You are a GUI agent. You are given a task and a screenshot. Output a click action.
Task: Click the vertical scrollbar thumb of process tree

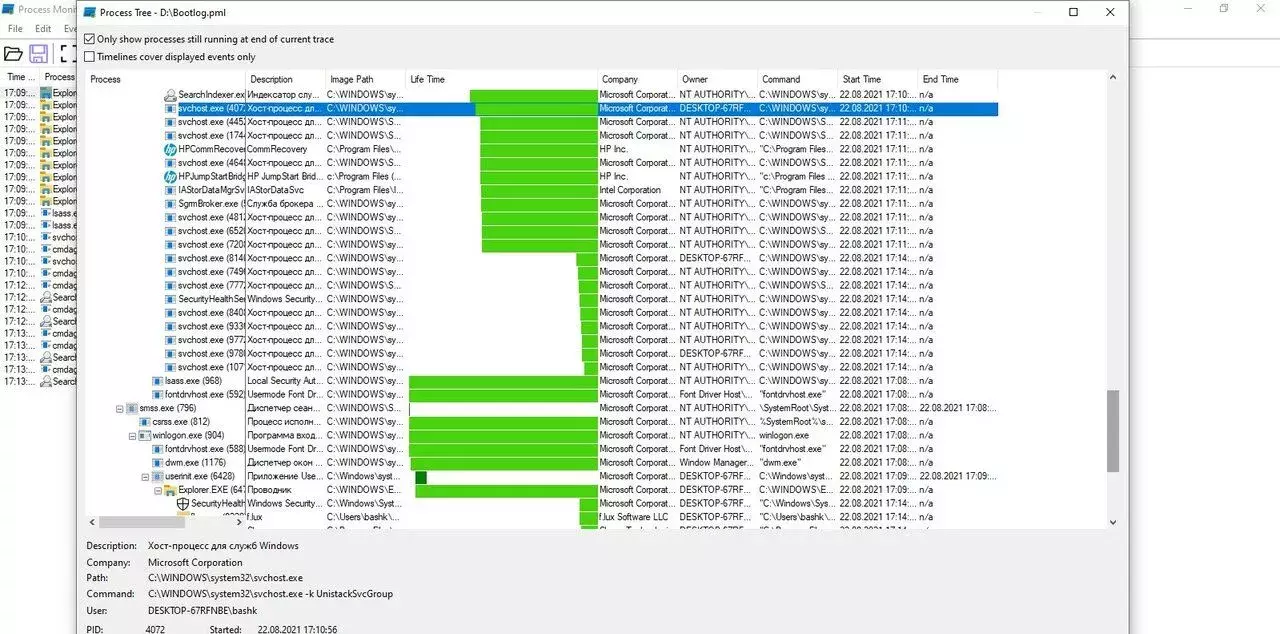click(x=1113, y=431)
